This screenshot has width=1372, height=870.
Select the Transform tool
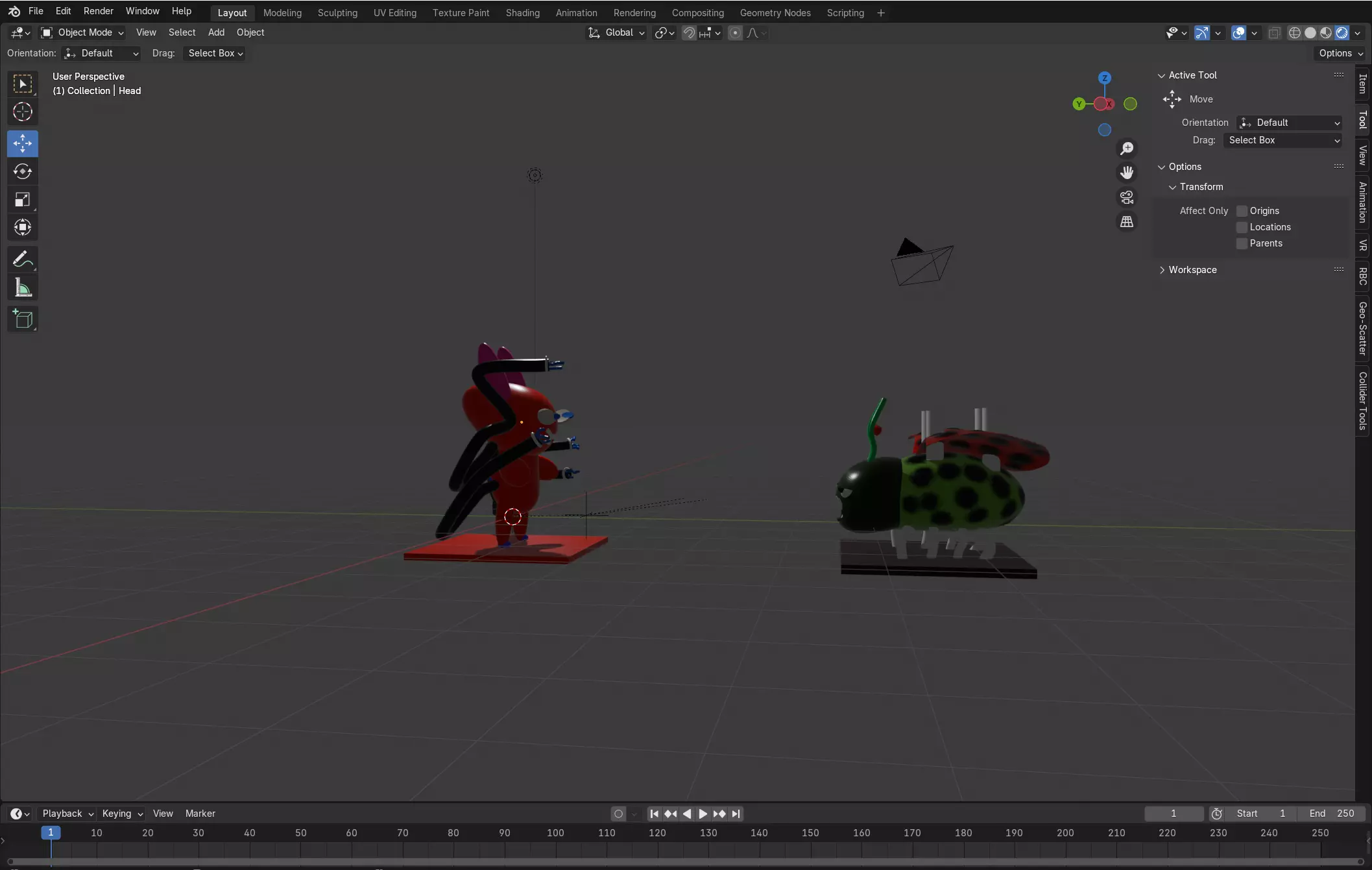click(23, 227)
